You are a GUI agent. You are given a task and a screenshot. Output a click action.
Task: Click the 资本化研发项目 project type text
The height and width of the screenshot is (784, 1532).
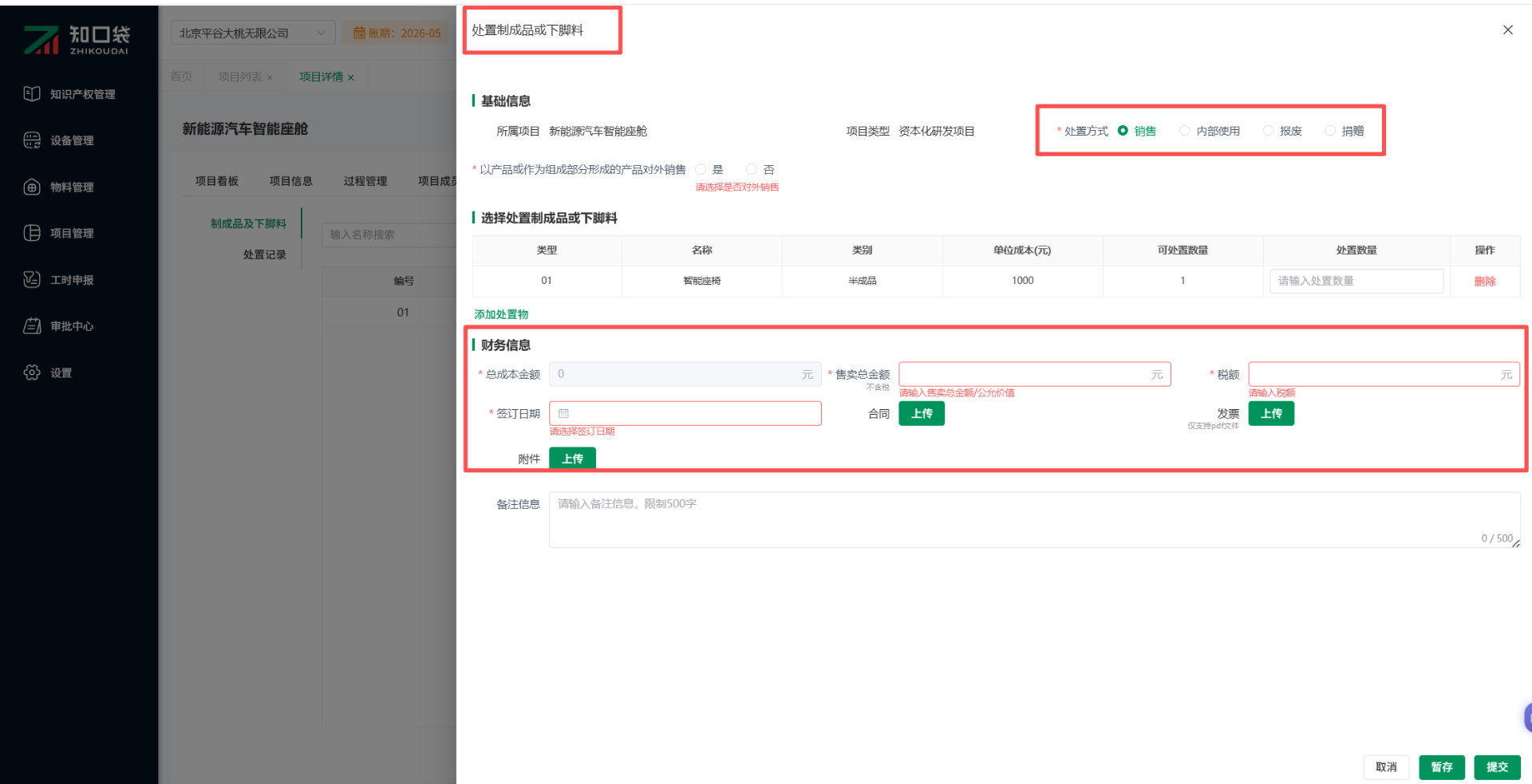(937, 131)
